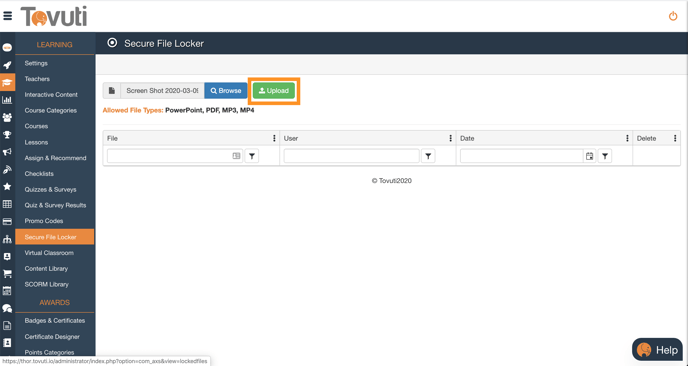Click the Date filter input field
688x366 pixels.
pos(522,156)
